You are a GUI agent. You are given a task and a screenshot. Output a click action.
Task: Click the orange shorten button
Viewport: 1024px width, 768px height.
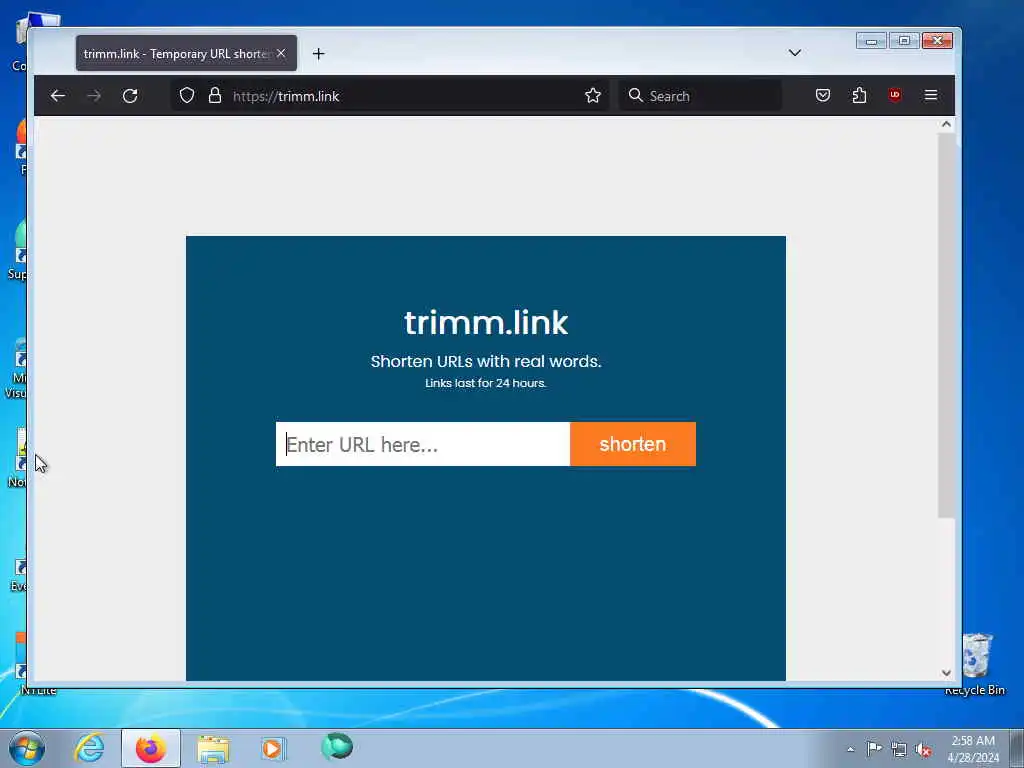coord(633,444)
